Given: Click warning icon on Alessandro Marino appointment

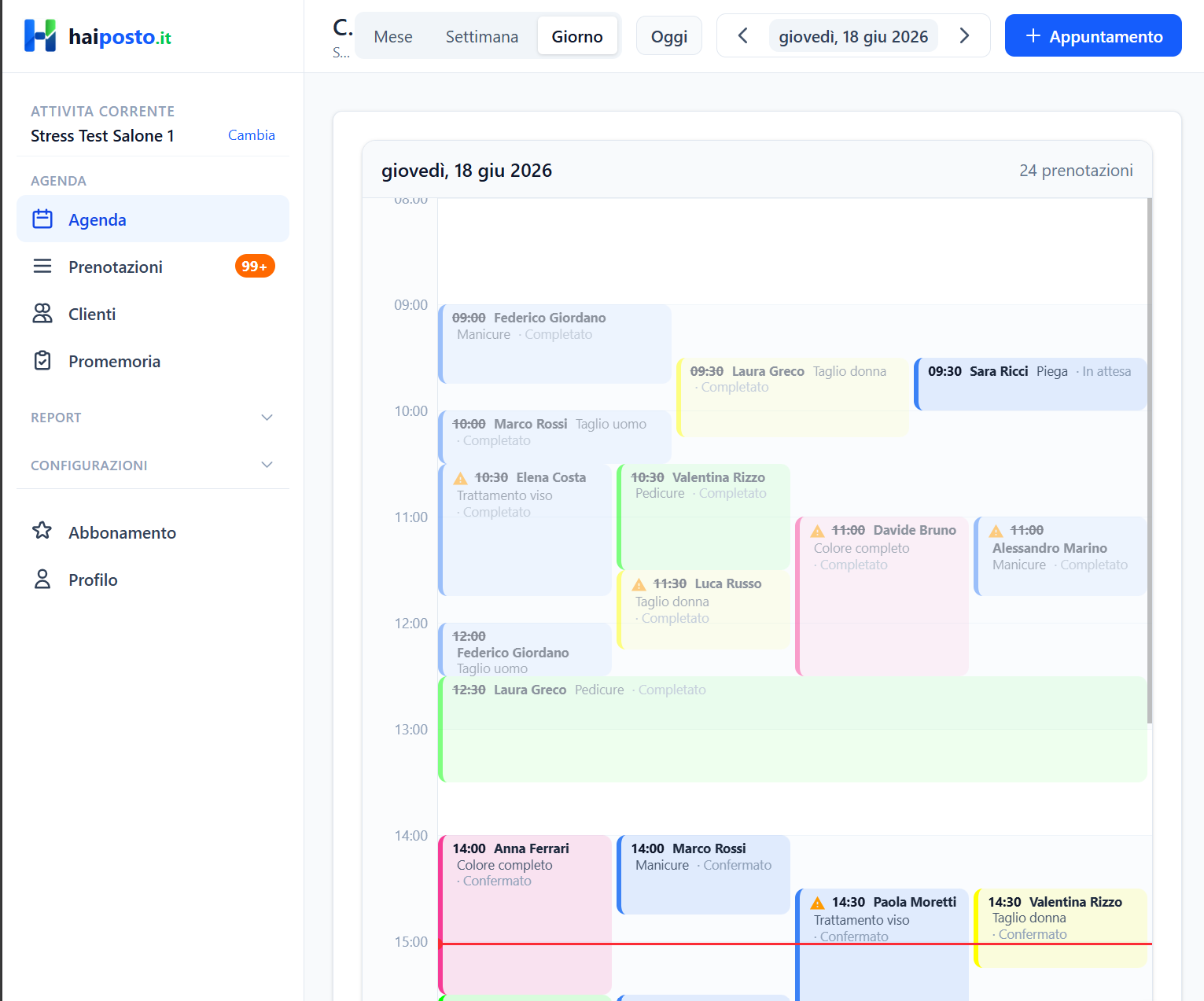Looking at the screenshot, I should click(996, 531).
